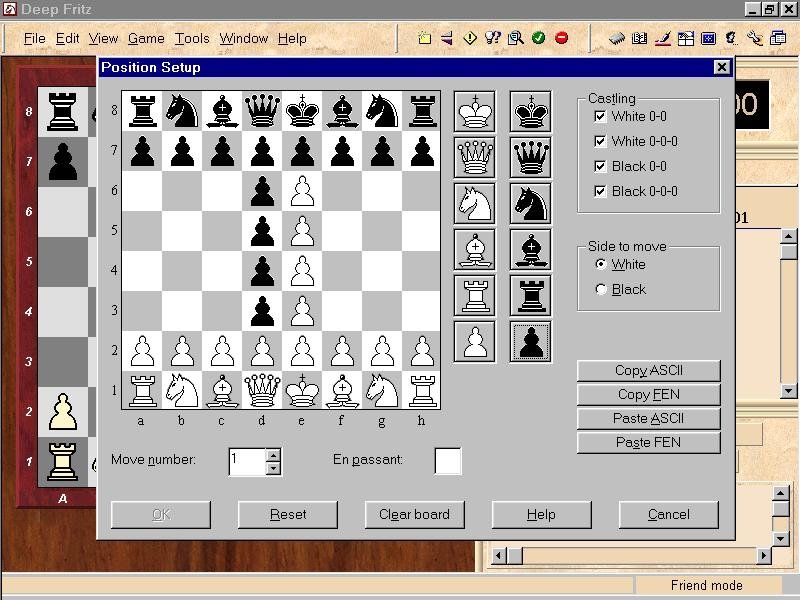
Task: Click the green checkmark toolbar icon
Action: [x=538, y=38]
